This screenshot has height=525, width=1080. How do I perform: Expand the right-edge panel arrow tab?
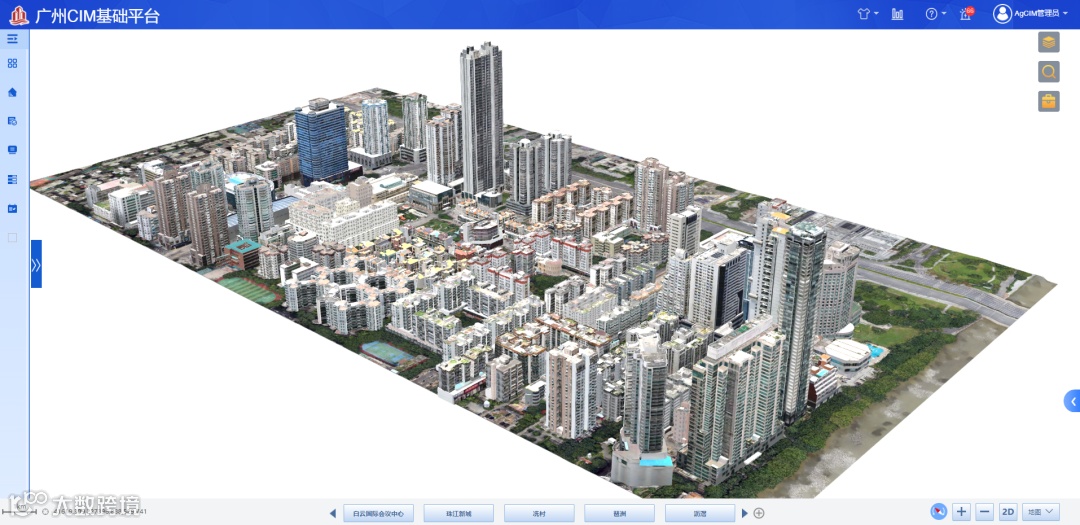tap(1072, 401)
